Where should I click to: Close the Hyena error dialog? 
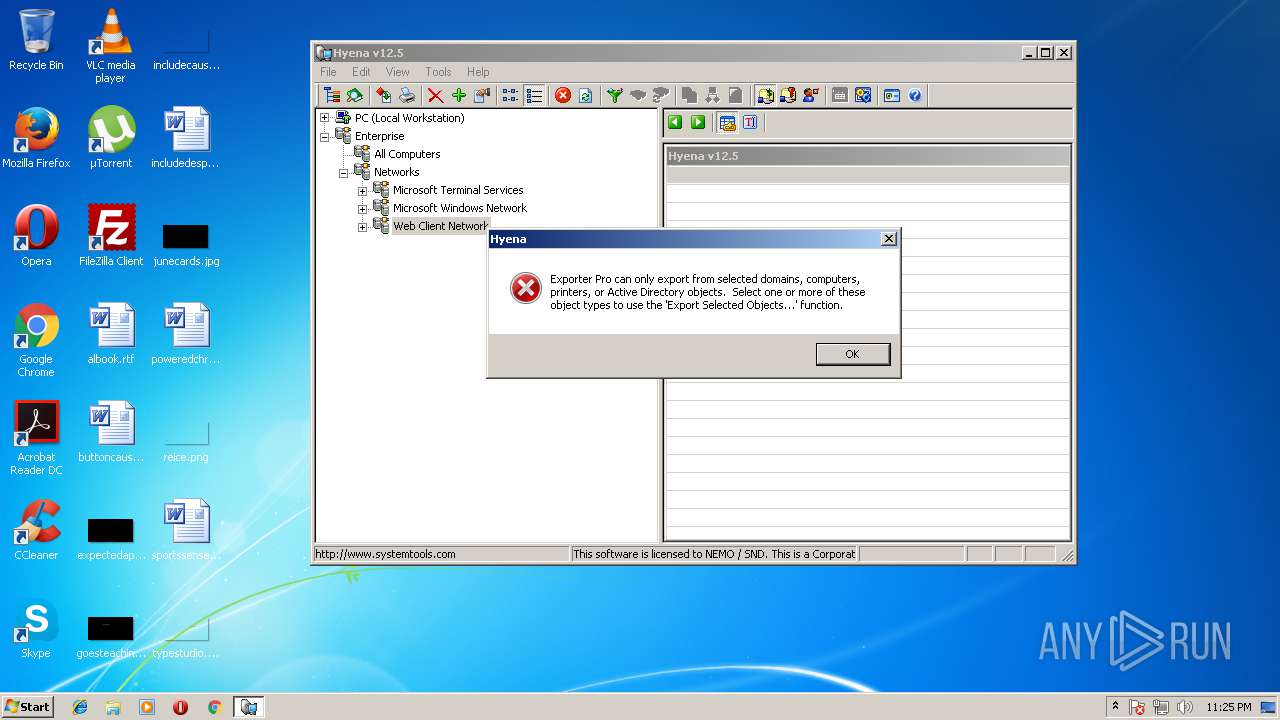coord(888,239)
